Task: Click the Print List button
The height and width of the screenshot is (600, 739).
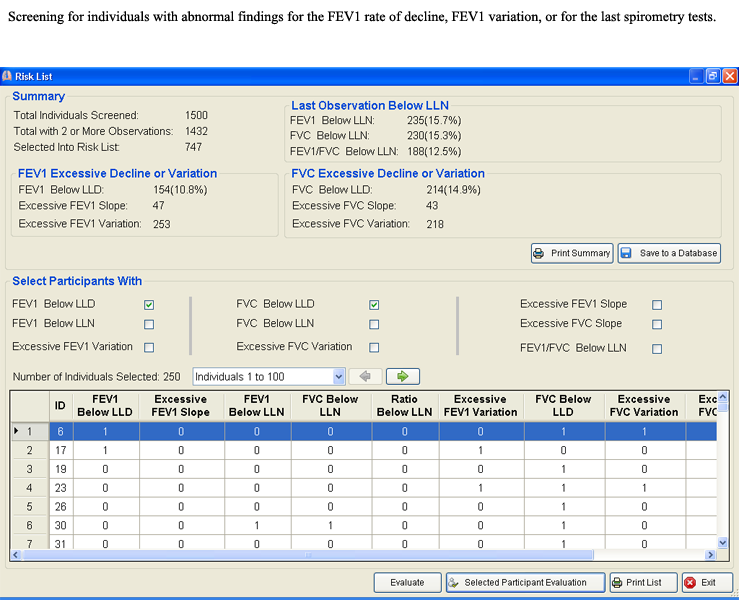Action: coord(637,582)
